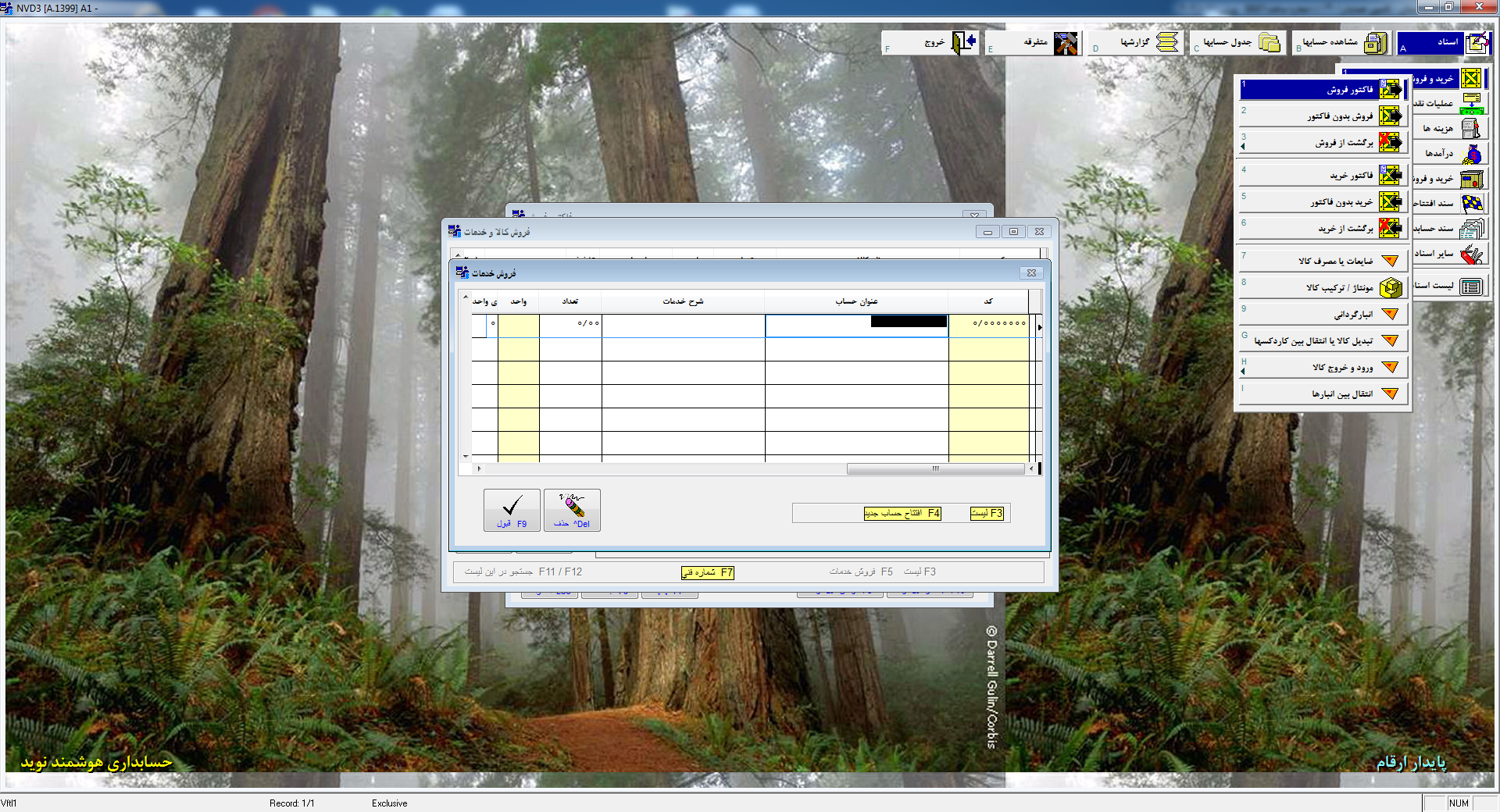Click the کد column header

(989, 301)
